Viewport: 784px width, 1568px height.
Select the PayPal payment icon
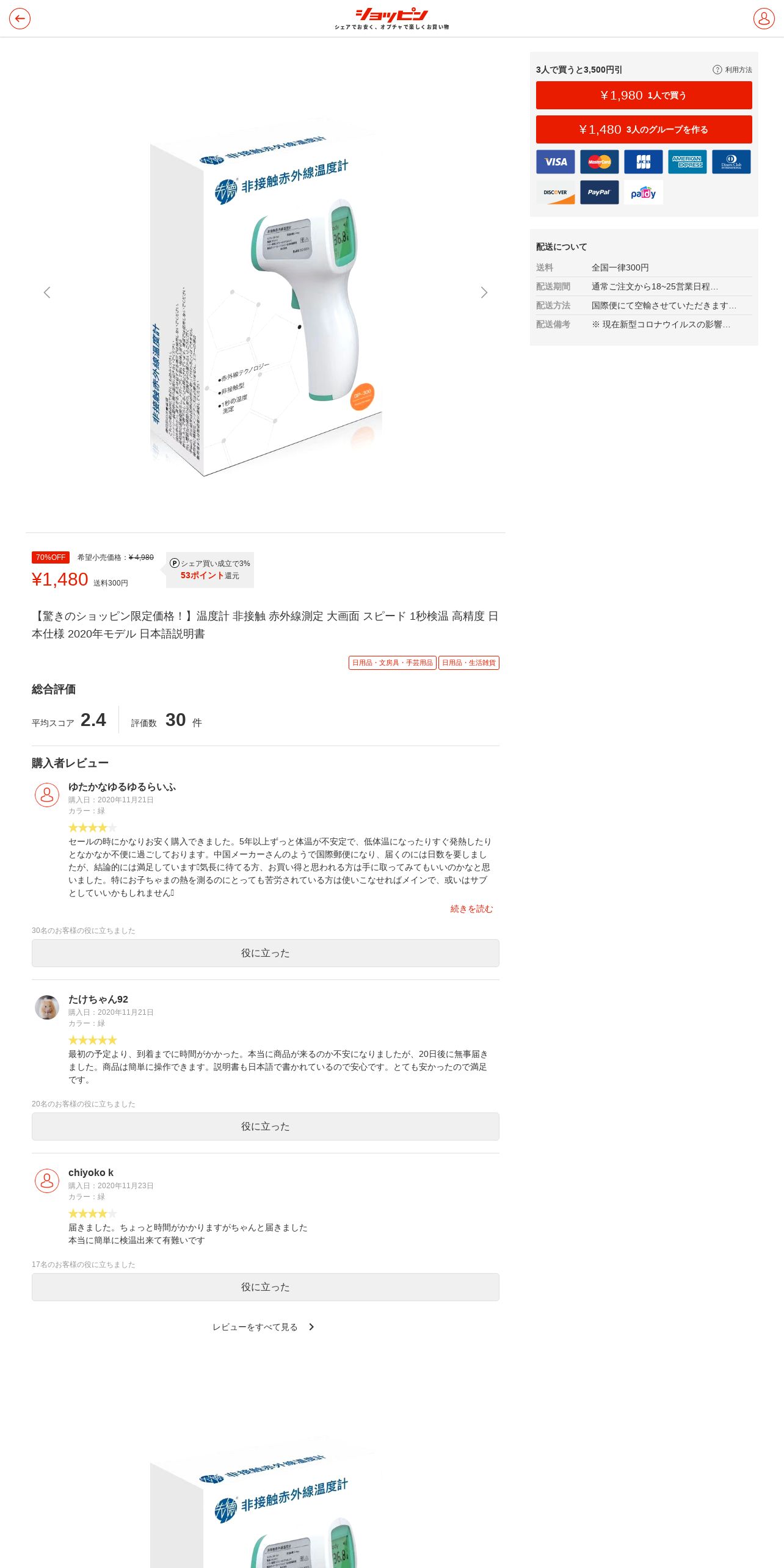coord(600,192)
